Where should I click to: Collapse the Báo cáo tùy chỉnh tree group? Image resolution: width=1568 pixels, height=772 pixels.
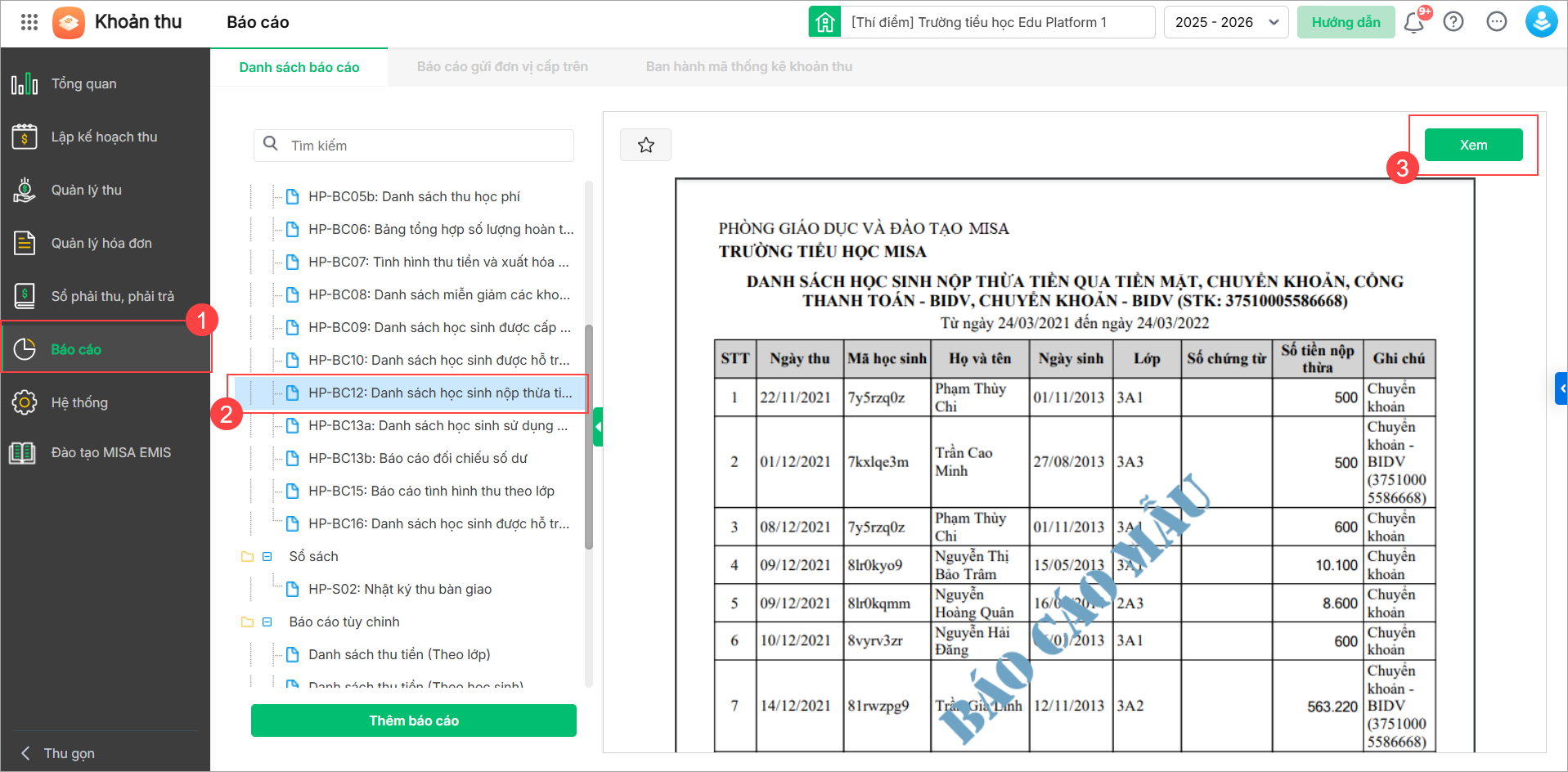click(x=267, y=622)
